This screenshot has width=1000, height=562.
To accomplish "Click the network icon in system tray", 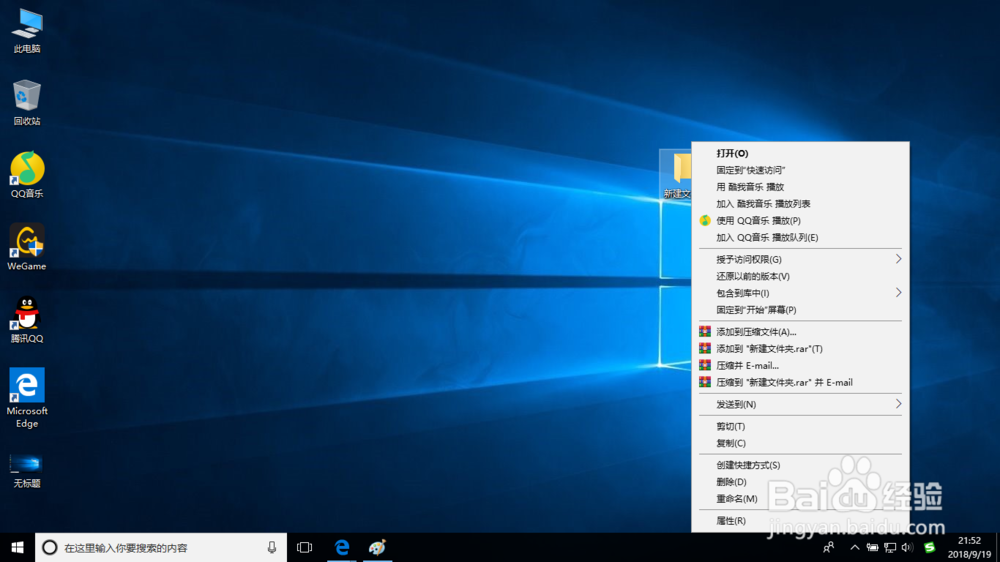I will click(x=890, y=547).
